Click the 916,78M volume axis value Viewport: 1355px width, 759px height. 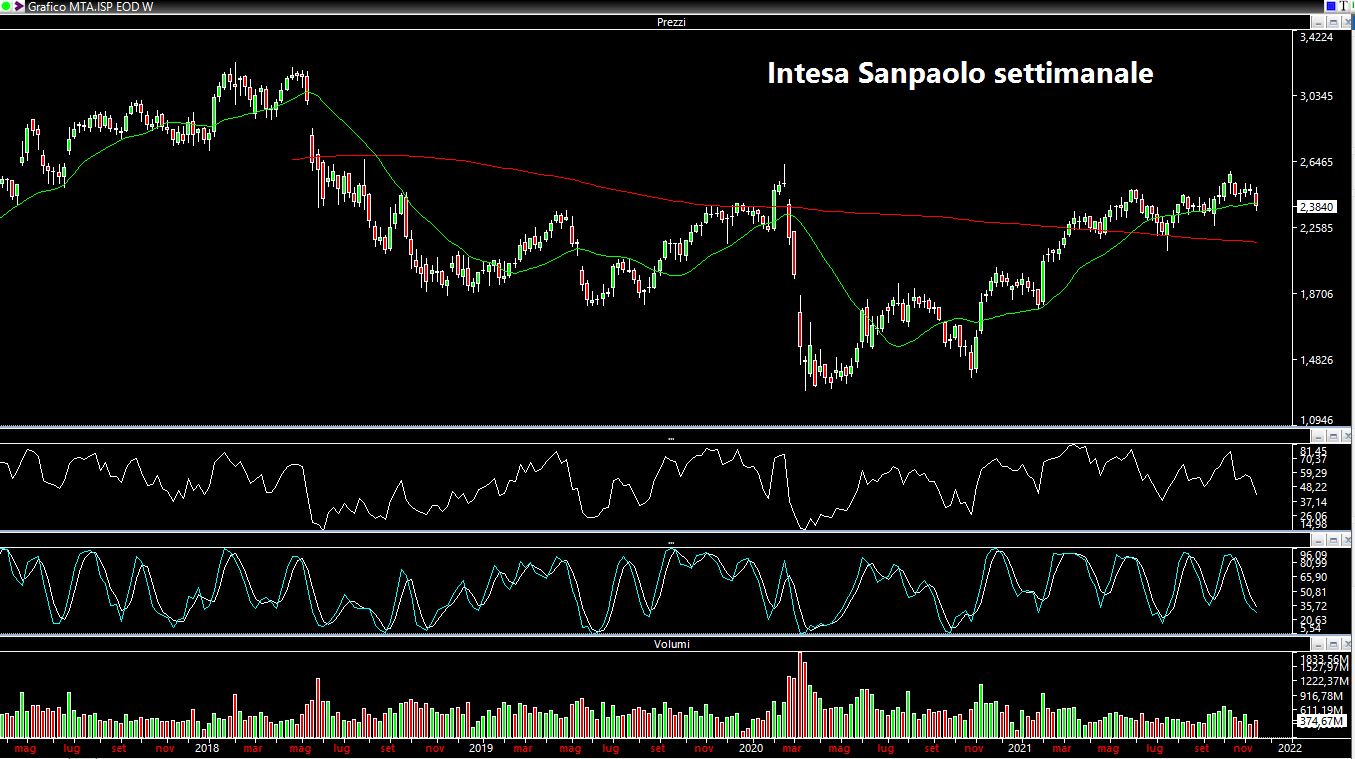click(x=1320, y=695)
